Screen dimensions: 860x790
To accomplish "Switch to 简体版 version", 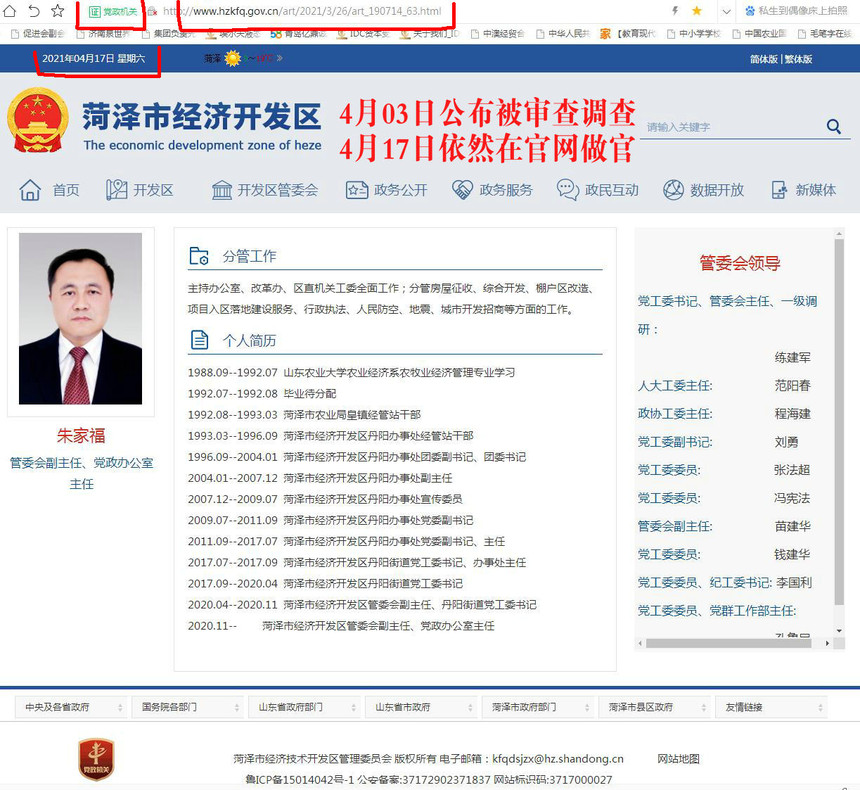I will pos(764,59).
